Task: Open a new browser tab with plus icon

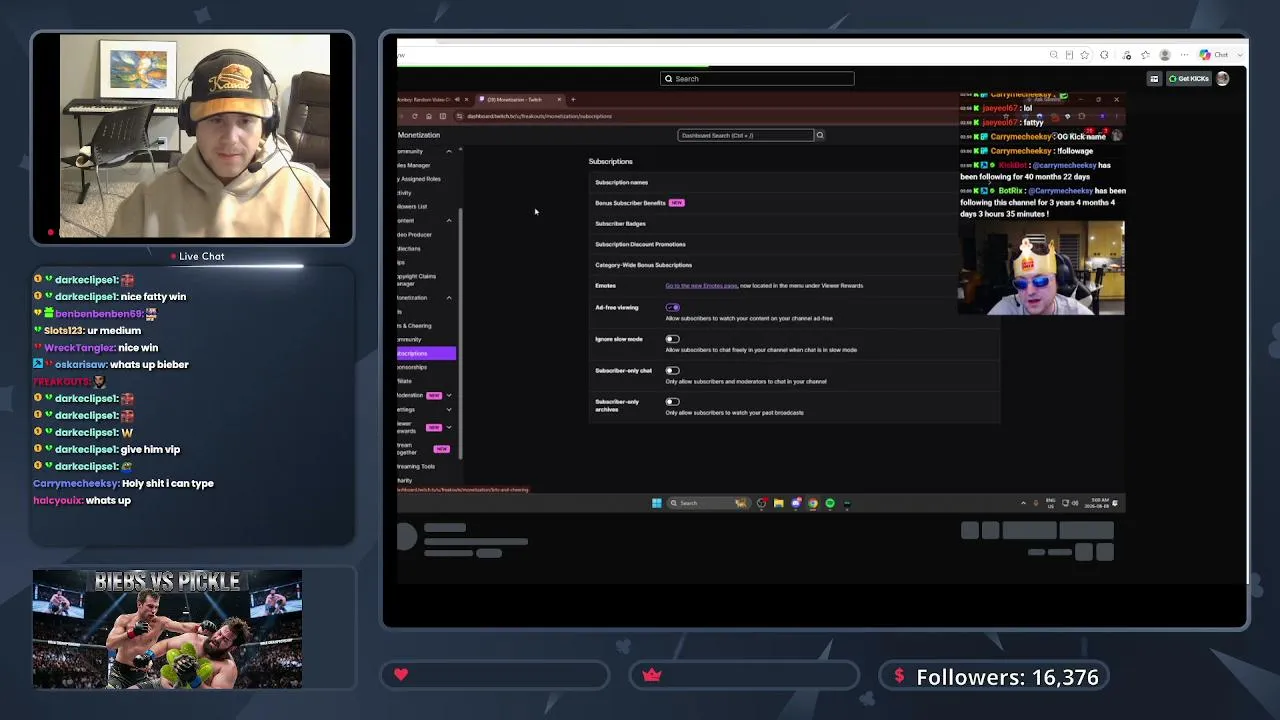Action: (573, 99)
